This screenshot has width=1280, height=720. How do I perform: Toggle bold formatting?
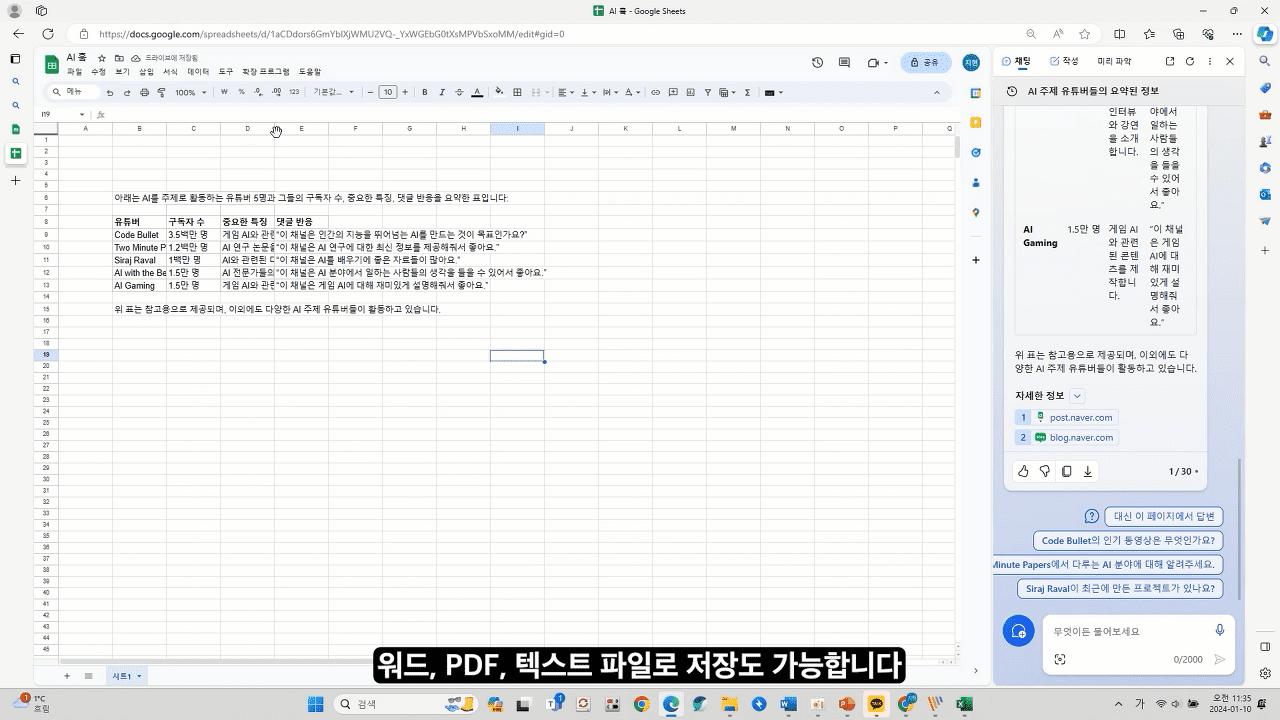tap(425, 92)
